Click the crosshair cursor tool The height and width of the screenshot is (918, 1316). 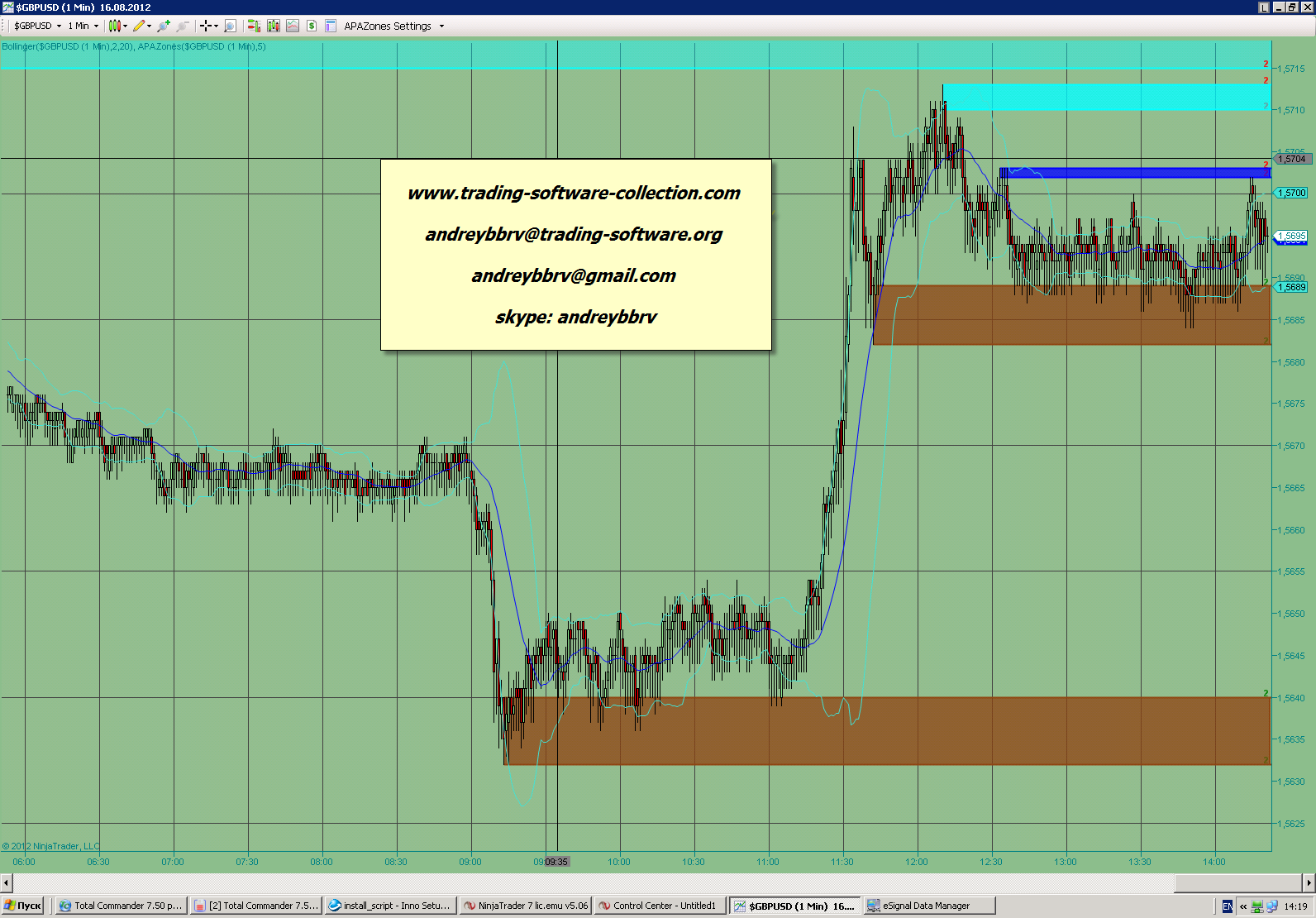[206, 26]
